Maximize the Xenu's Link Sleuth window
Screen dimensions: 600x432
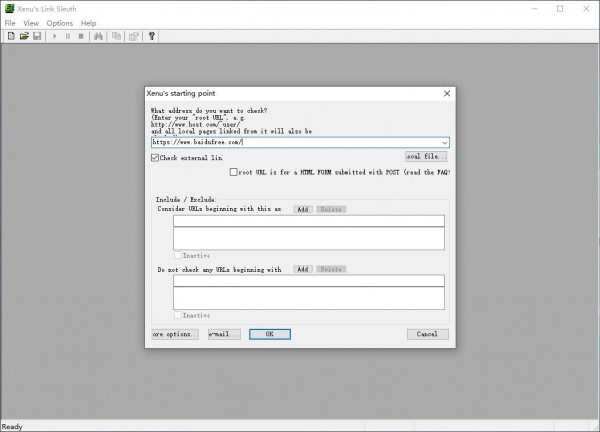pos(560,8)
